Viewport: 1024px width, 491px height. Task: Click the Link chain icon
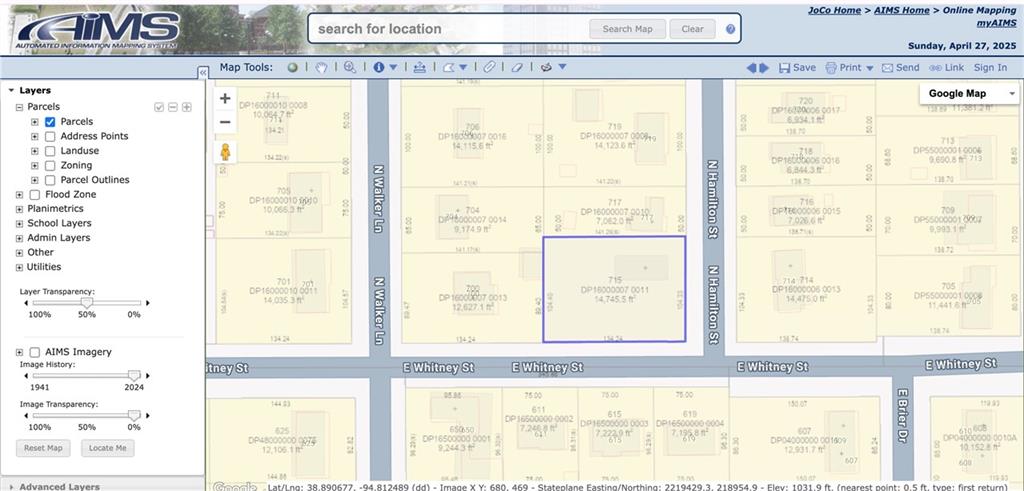(x=935, y=68)
